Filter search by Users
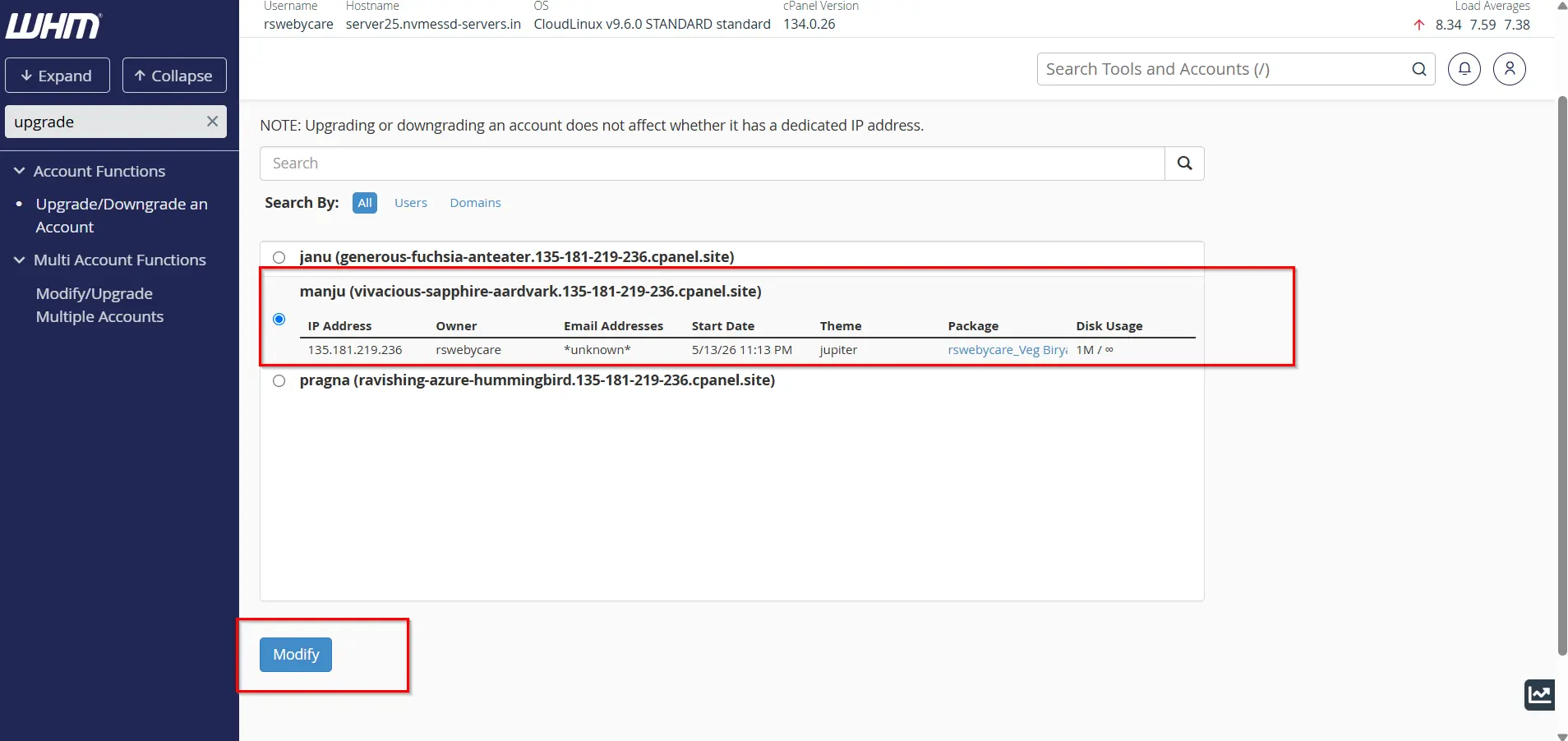 411,203
